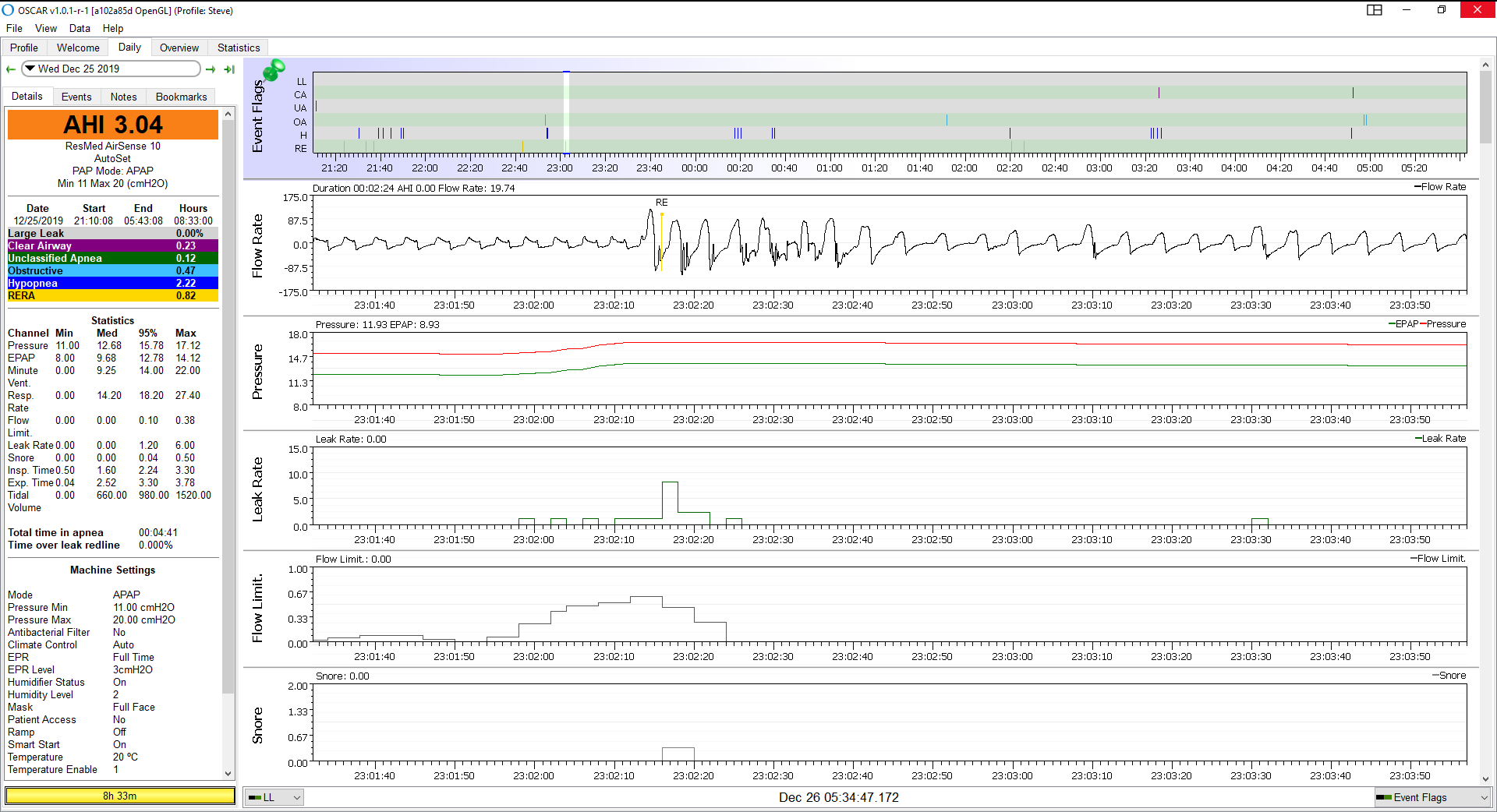
Task: Click the details panel scrollbar down arrow
Action: click(228, 774)
